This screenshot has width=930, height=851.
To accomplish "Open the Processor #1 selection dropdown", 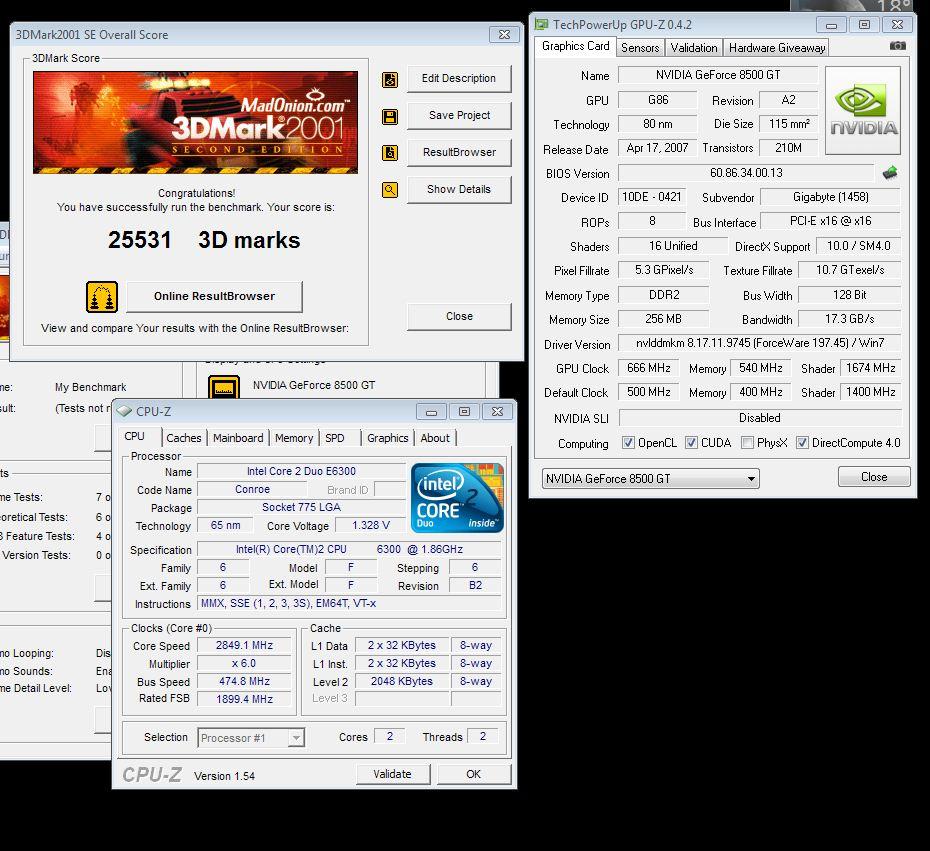I will click(x=251, y=738).
